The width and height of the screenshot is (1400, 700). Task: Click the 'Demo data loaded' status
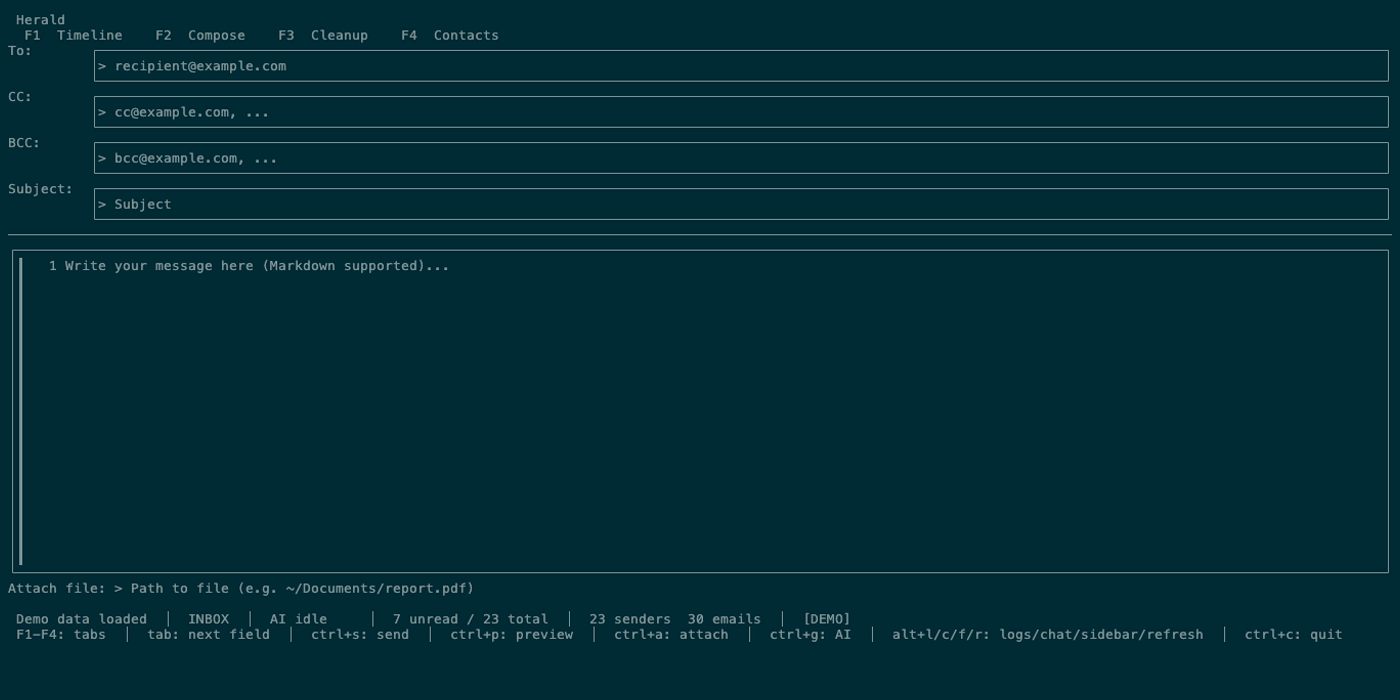pyautogui.click(x=81, y=619)
